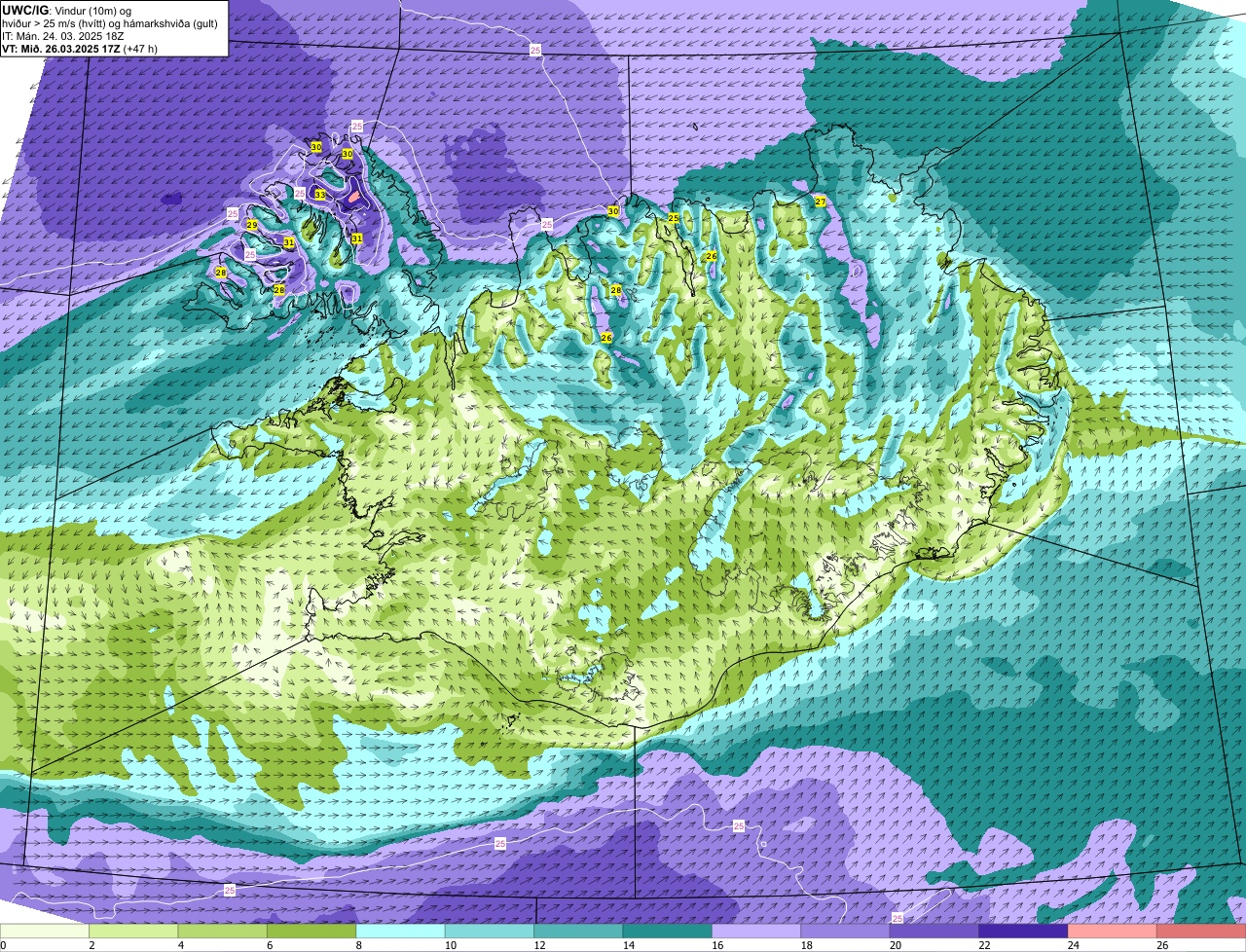Click the legend scale label "6"
Image resolution: width=1246 pixels, height=952 pixels.
coord(270,945)
